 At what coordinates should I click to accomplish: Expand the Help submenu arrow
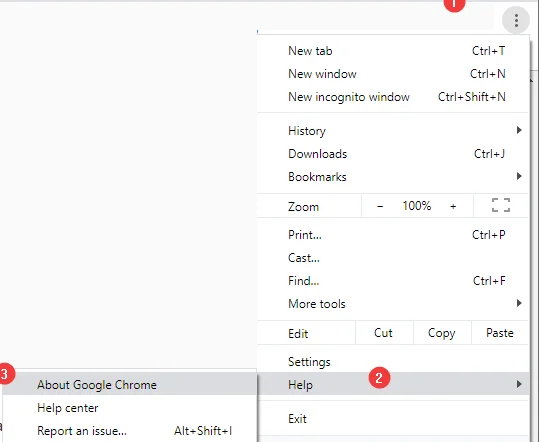tap(519, 384)
